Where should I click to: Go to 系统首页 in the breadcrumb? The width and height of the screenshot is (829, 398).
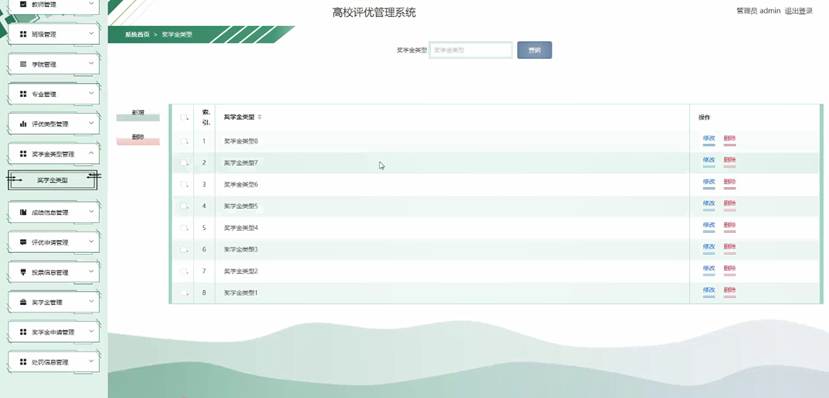(137, 34)
